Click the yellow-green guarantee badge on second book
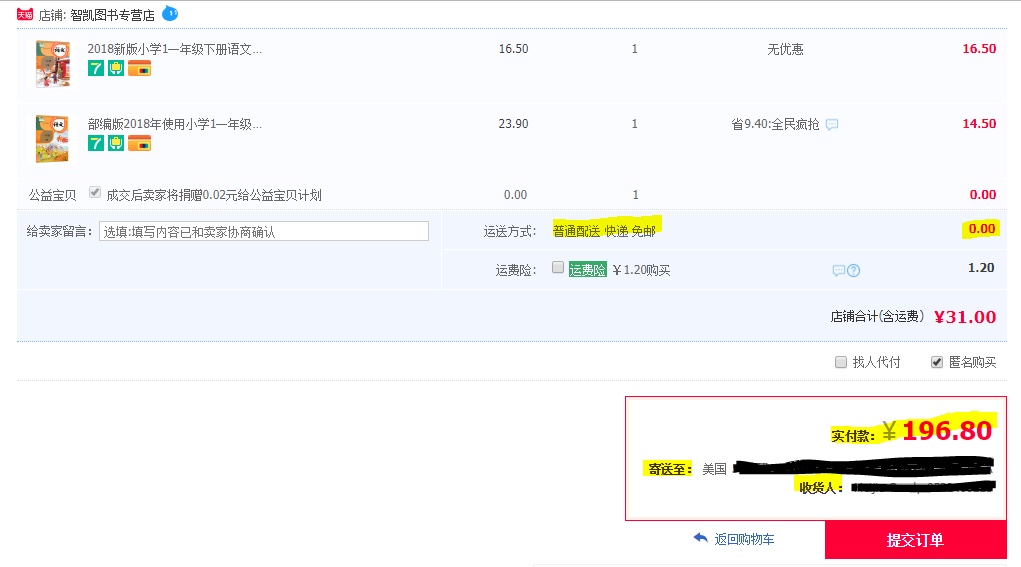Screen dimensions: 1021x567 (x=116, y=143)
